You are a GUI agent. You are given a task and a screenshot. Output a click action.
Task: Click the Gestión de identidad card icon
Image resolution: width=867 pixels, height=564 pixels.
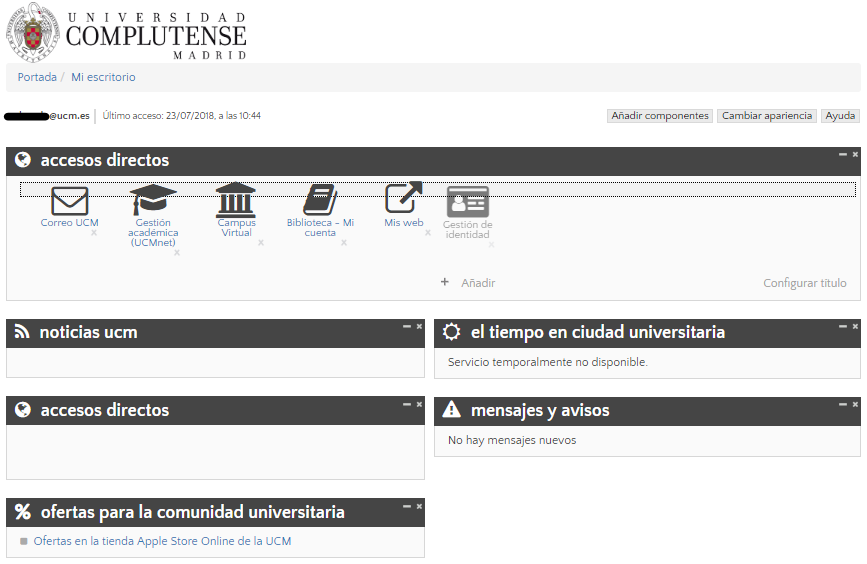tap(468, 202)
